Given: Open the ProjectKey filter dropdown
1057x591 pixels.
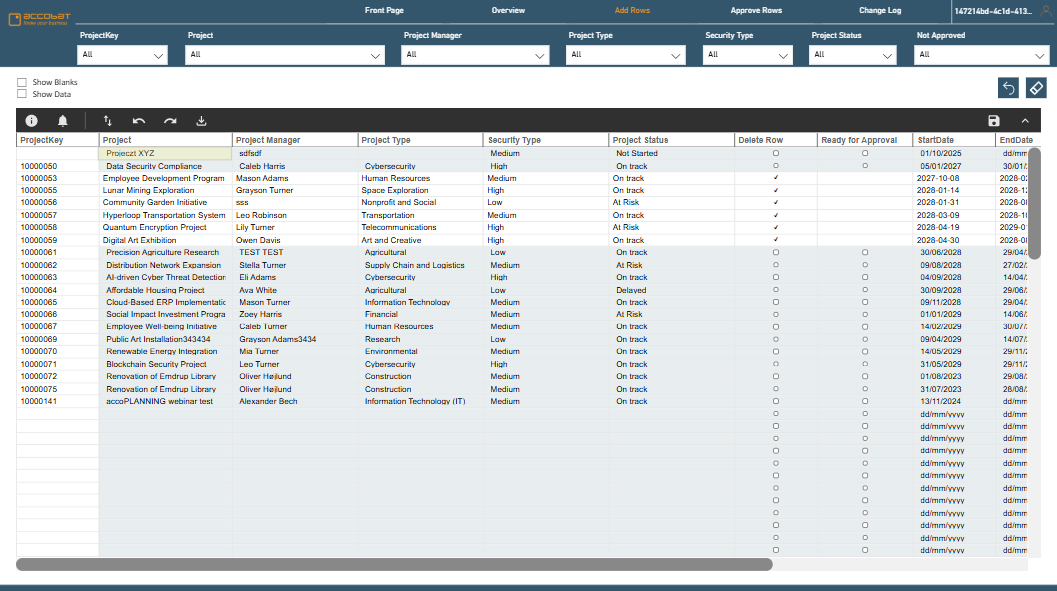Looking at the screenshot, I should point(123,55).
